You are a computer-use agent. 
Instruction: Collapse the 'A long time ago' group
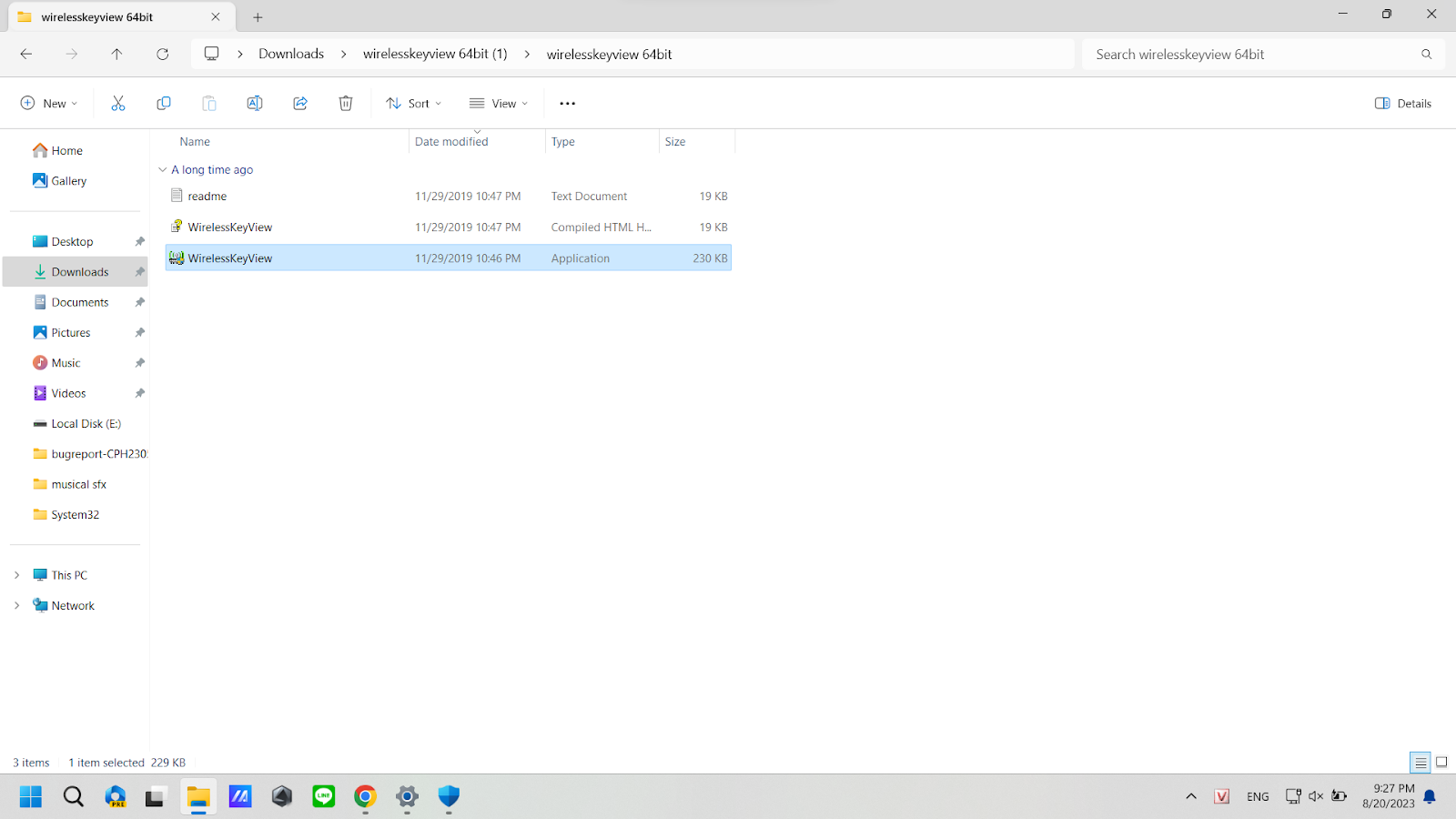click(163, 170)
